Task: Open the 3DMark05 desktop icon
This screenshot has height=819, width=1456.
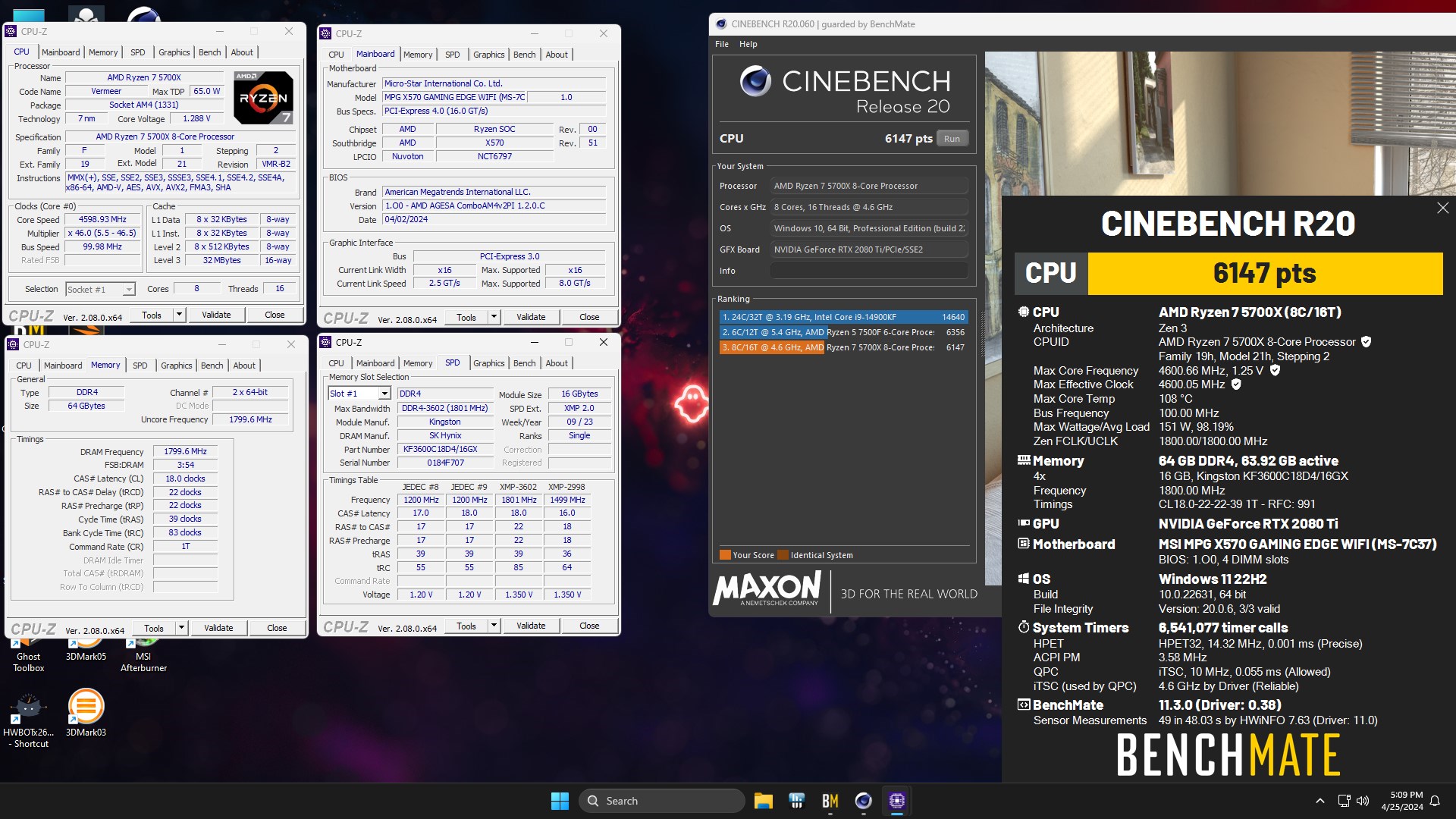Action: pyautogui.click(x=86, y=651)
